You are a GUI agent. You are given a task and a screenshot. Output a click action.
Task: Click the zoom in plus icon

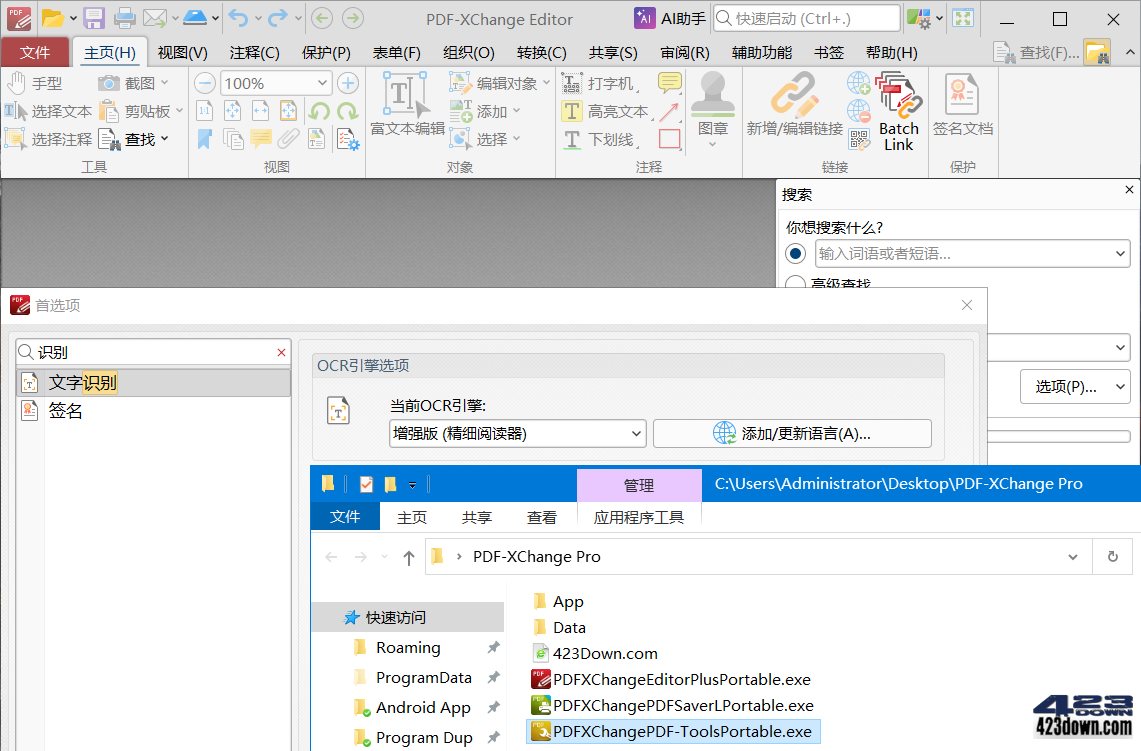click(x=348, y=84)
